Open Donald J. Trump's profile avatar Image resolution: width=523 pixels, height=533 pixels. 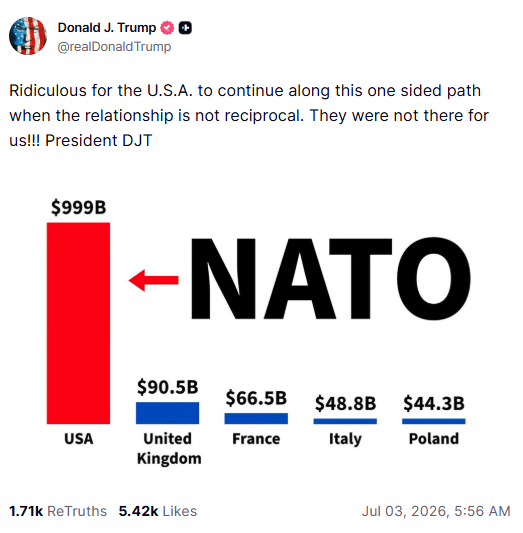pos(28,36)
